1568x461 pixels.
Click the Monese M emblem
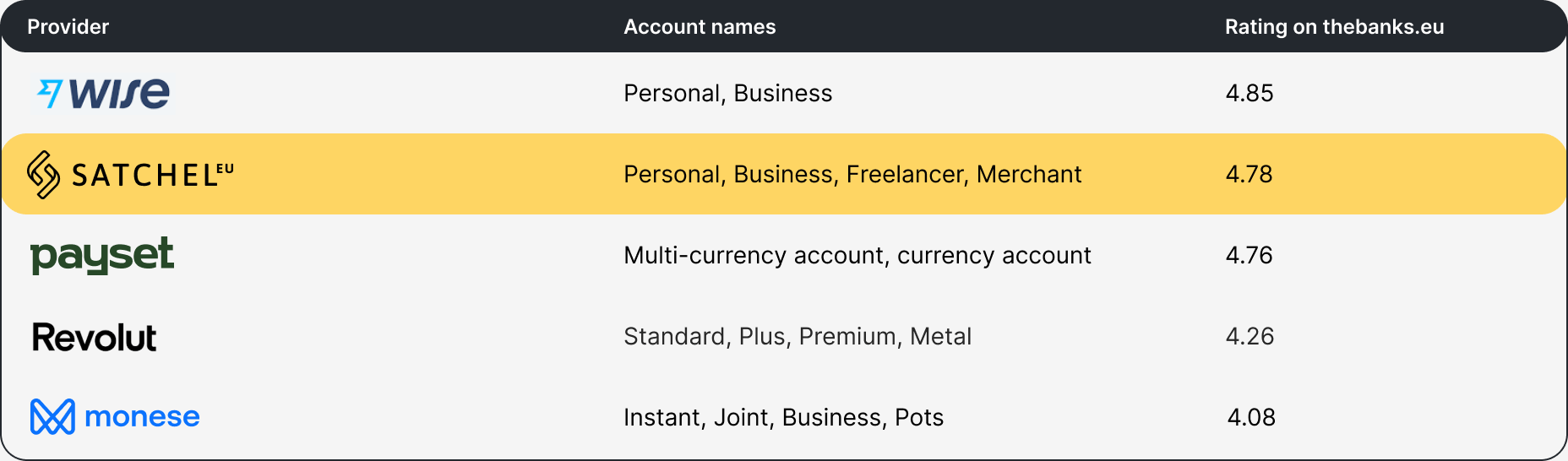pos(52,417)
